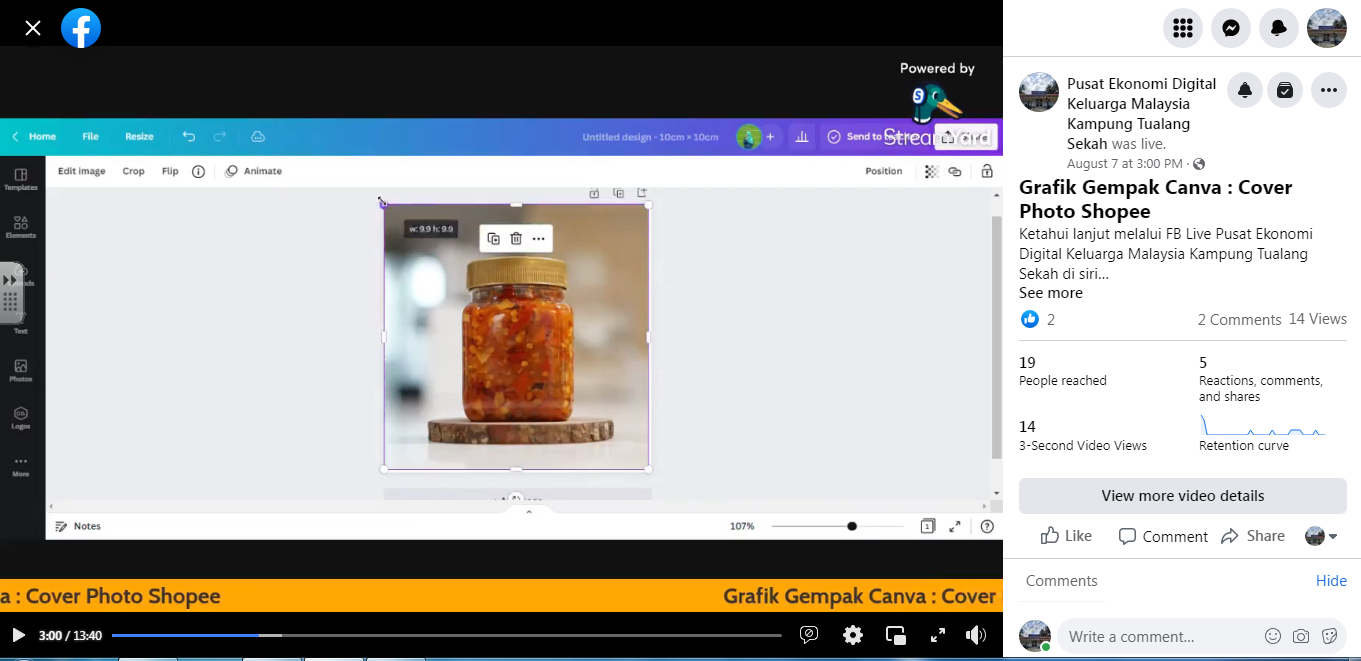Focus the Write a comment field

tap(1160, 636)
